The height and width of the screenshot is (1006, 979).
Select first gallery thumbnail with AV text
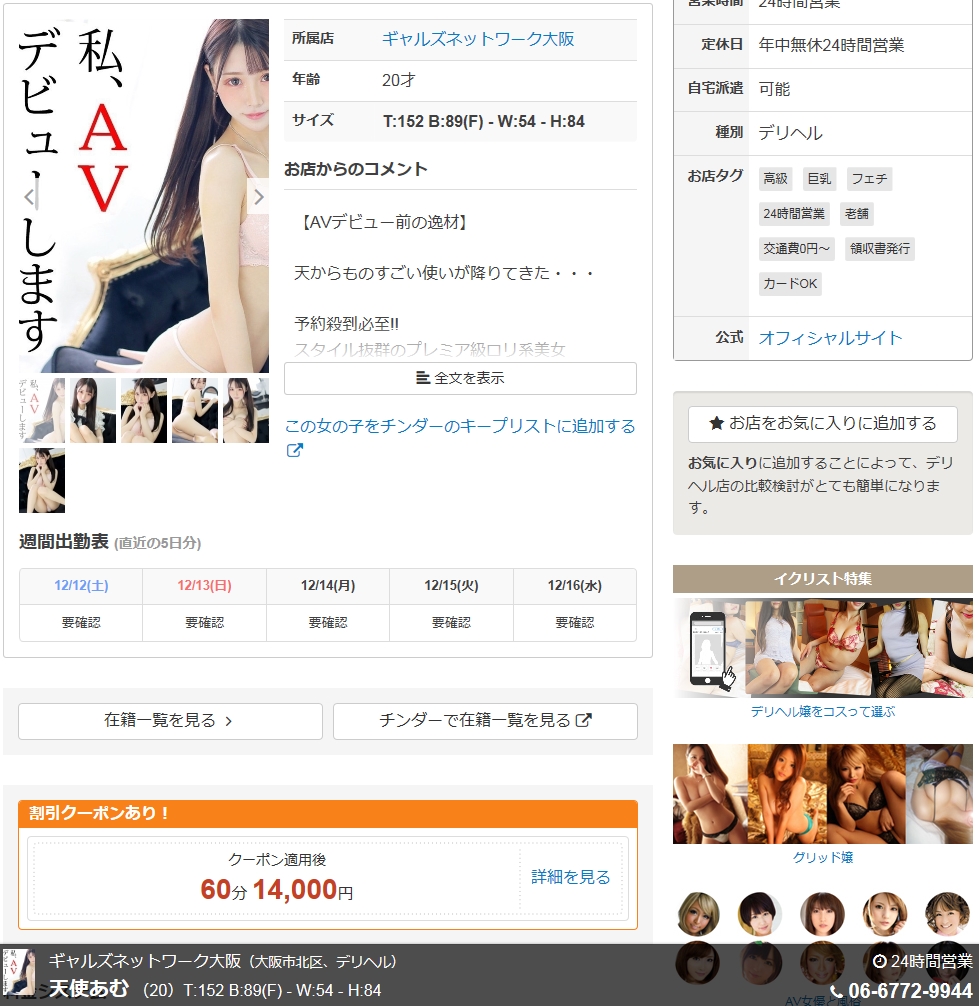click(42, 411)
